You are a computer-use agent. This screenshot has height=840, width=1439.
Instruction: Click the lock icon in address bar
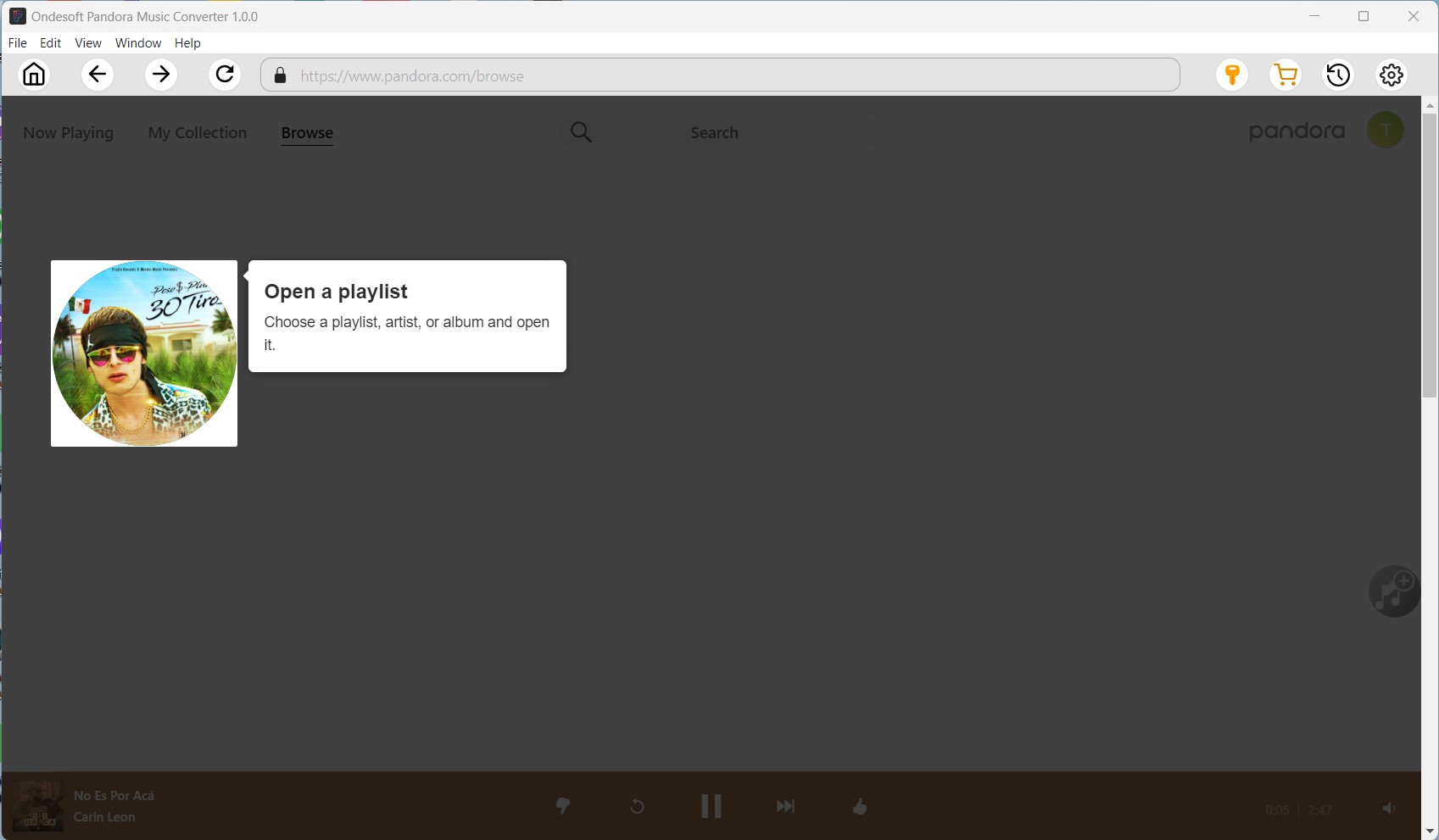280,76
